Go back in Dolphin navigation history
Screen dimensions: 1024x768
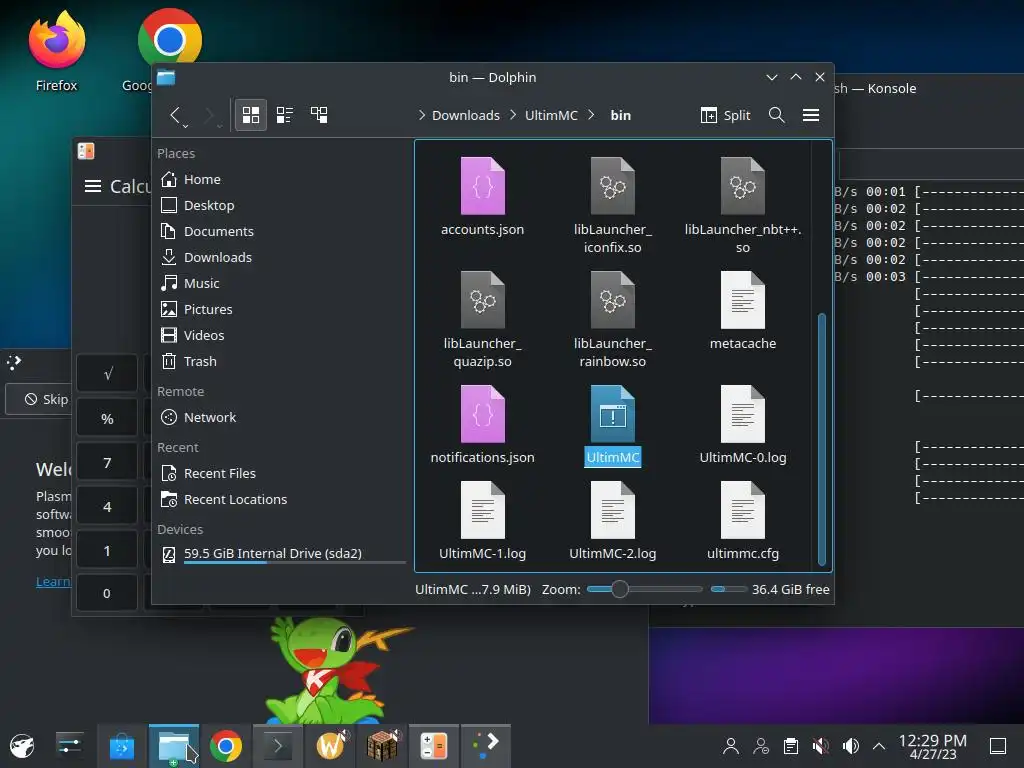(174, 115)
